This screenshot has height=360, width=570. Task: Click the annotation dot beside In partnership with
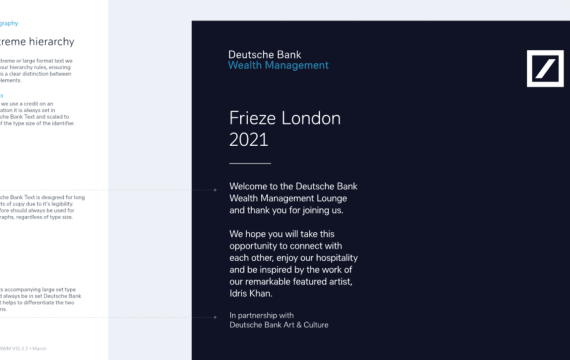tap(215, 317)
